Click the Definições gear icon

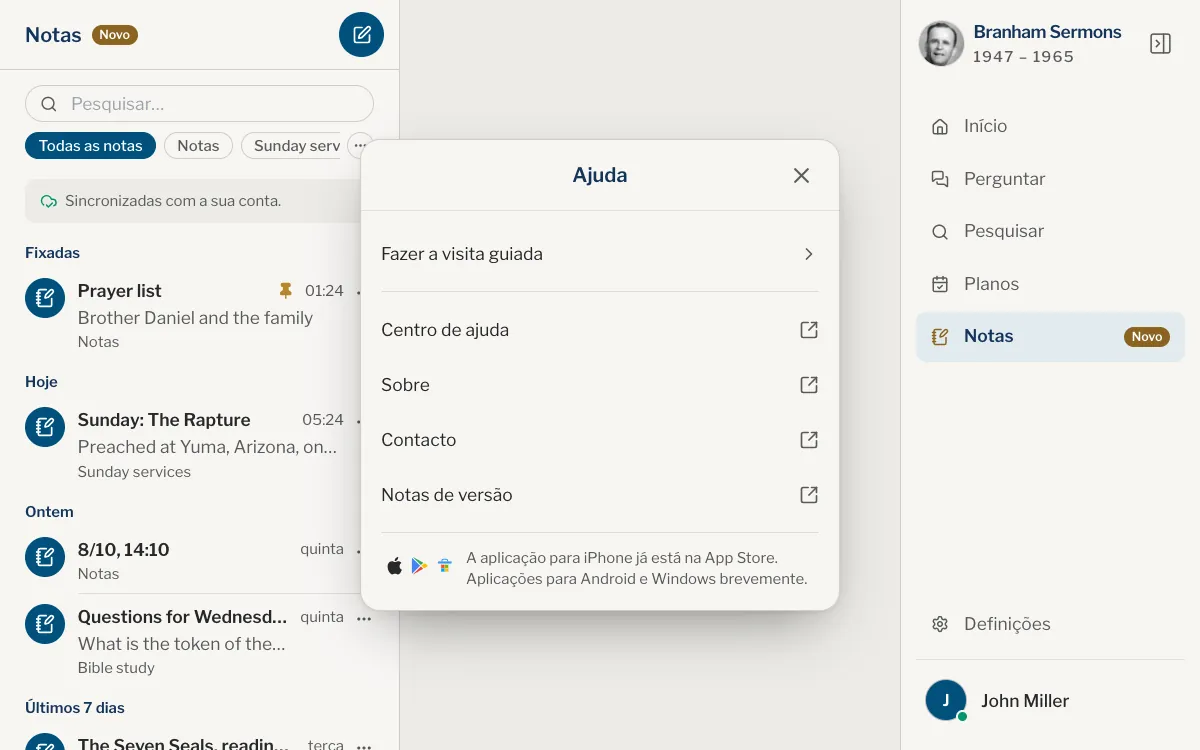pyautogui.click(x=940, y=624)
